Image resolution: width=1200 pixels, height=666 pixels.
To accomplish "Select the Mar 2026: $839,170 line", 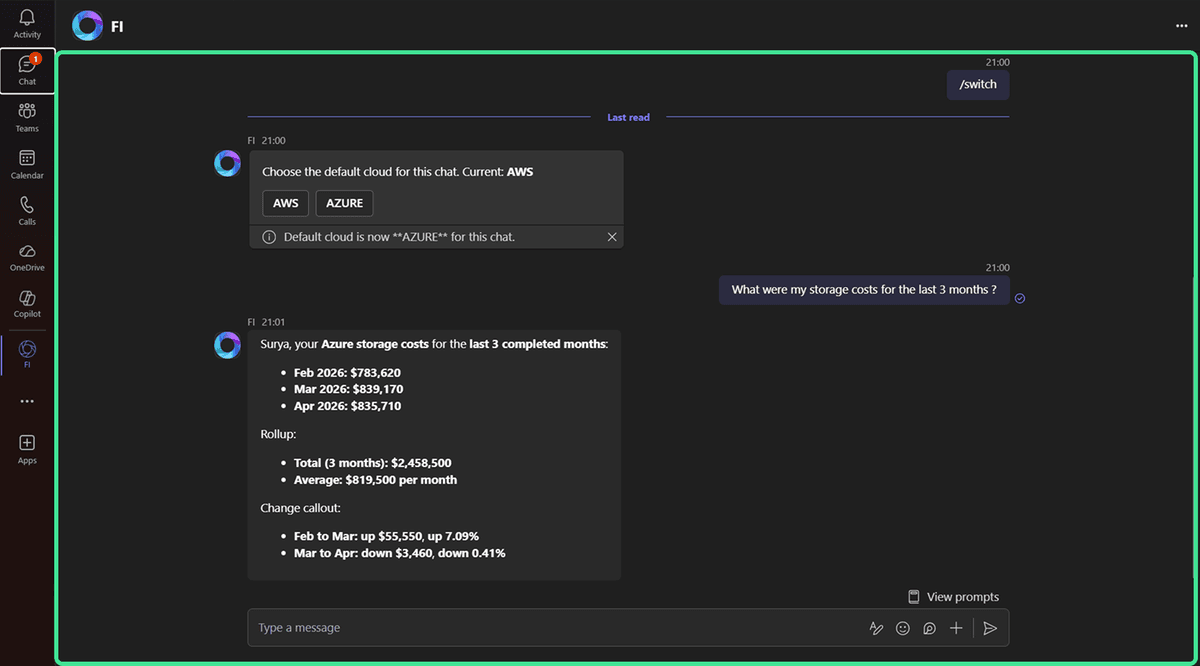I will click(x=348, y=389).
